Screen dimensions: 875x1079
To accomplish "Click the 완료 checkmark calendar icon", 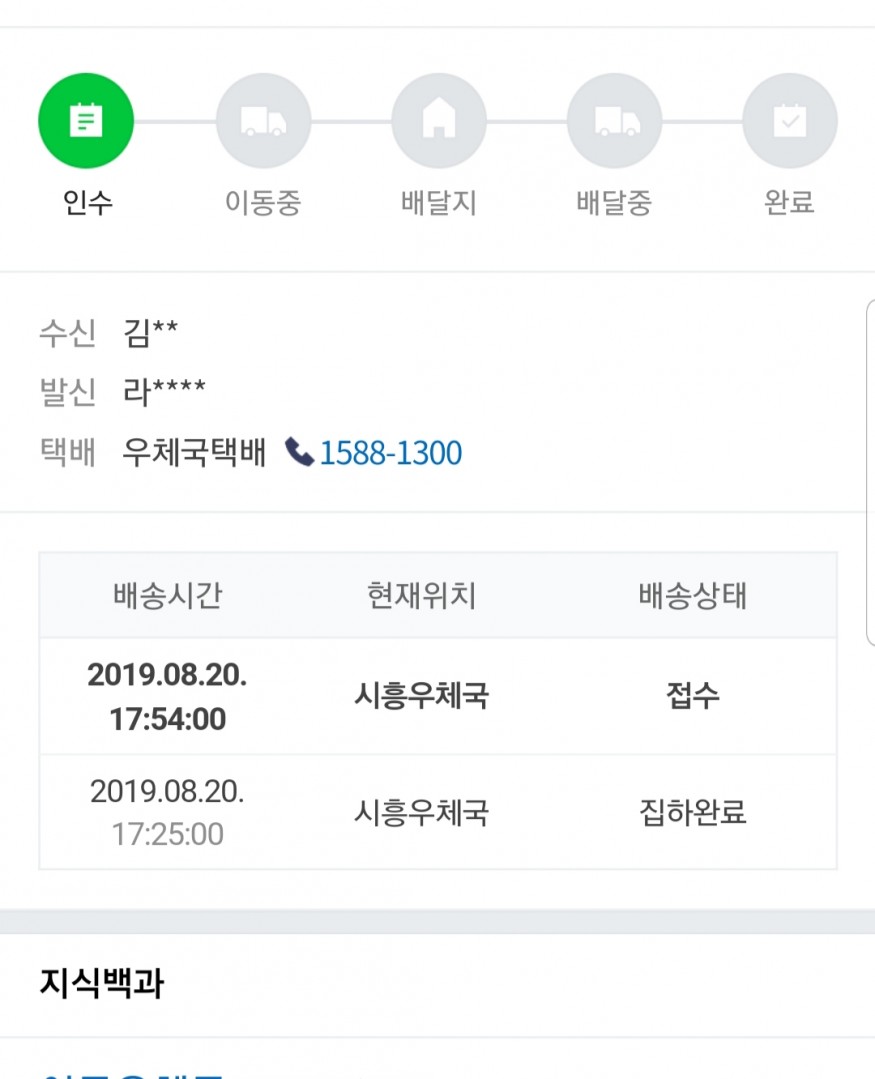I will pyautogui.click(x=790, y=121).
